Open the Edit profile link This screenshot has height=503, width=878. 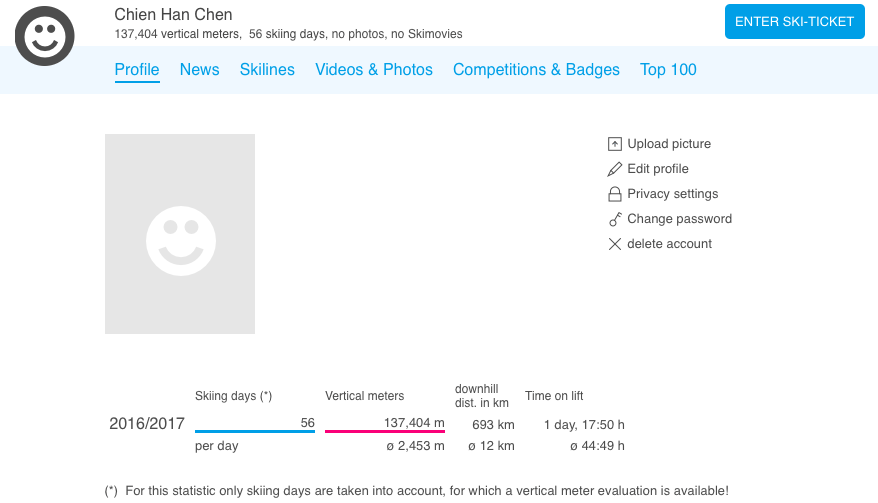(658, 169)
